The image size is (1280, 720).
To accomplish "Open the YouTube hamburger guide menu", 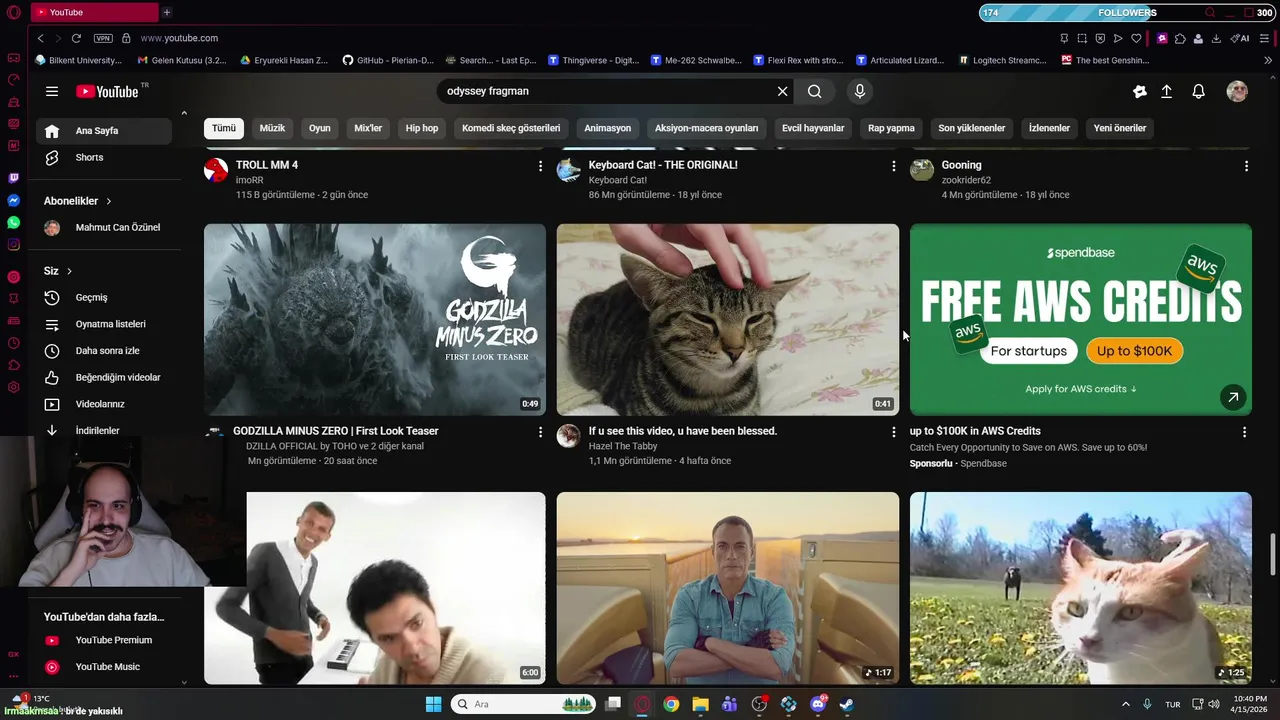I will click(52, 91).
